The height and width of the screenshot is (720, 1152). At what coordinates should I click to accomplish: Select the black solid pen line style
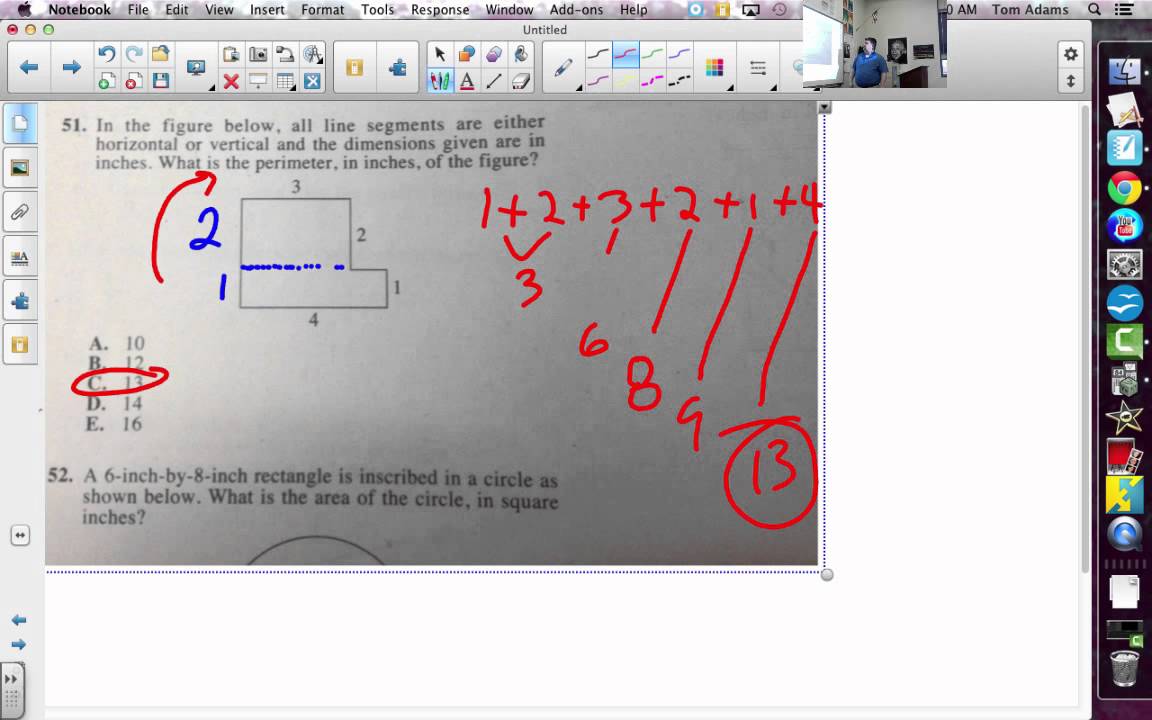click(599, 54)
